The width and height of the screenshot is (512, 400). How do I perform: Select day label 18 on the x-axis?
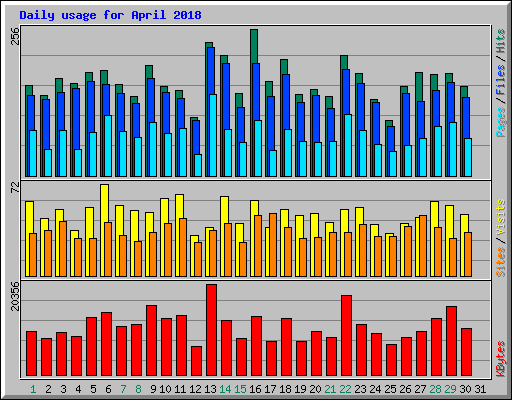click(x=285, y=389)
